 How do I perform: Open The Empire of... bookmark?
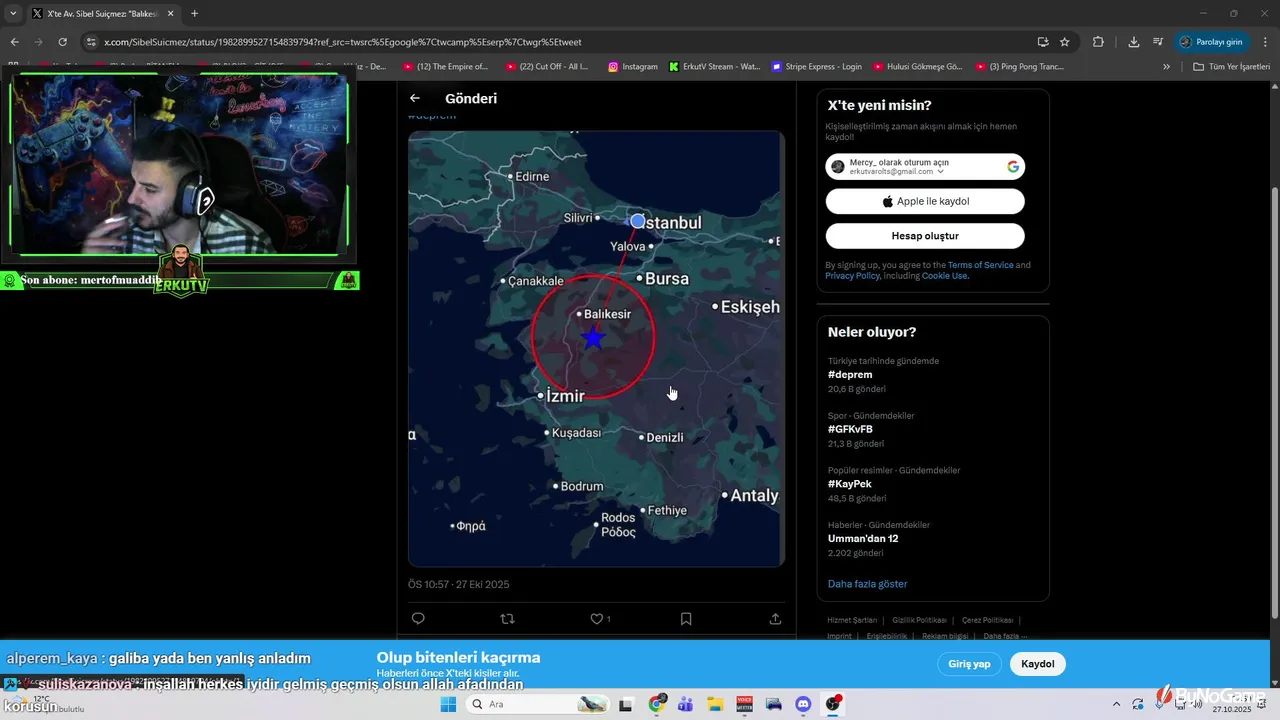446,67
